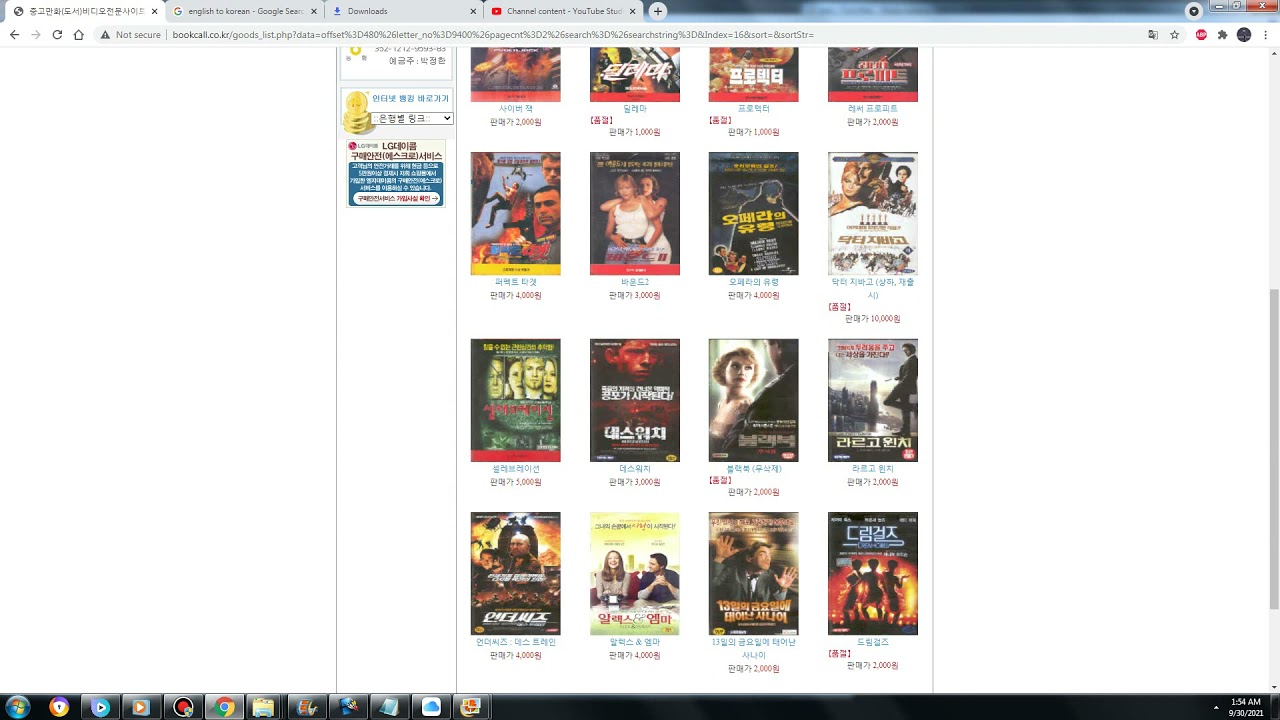This screenshot has height=720, width=1280.
Task: Open the 라르고 윈치 title link
Action: click(x=872, y=468)
